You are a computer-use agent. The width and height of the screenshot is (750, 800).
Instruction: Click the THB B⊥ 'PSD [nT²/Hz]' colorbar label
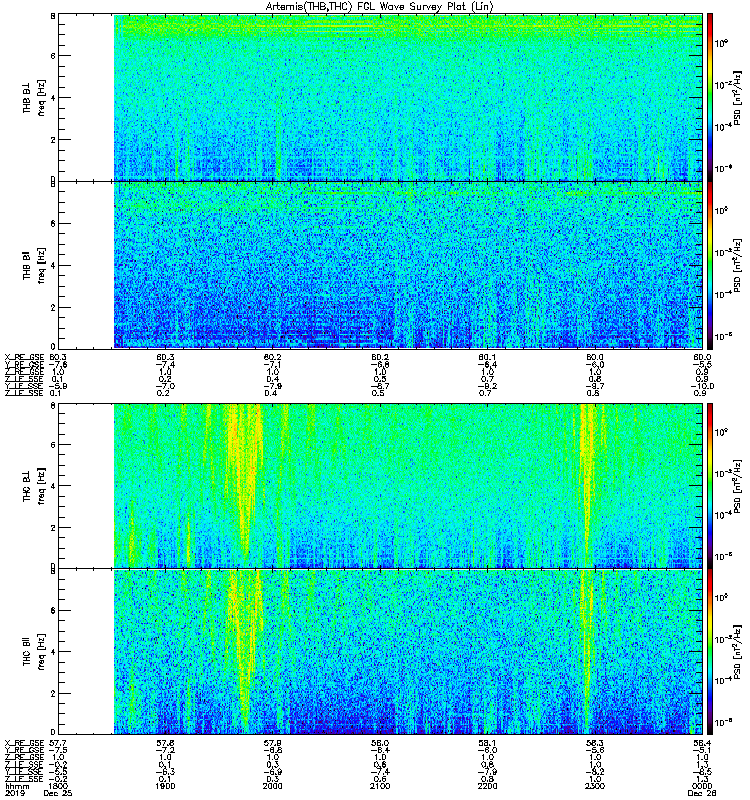point(737,97)
